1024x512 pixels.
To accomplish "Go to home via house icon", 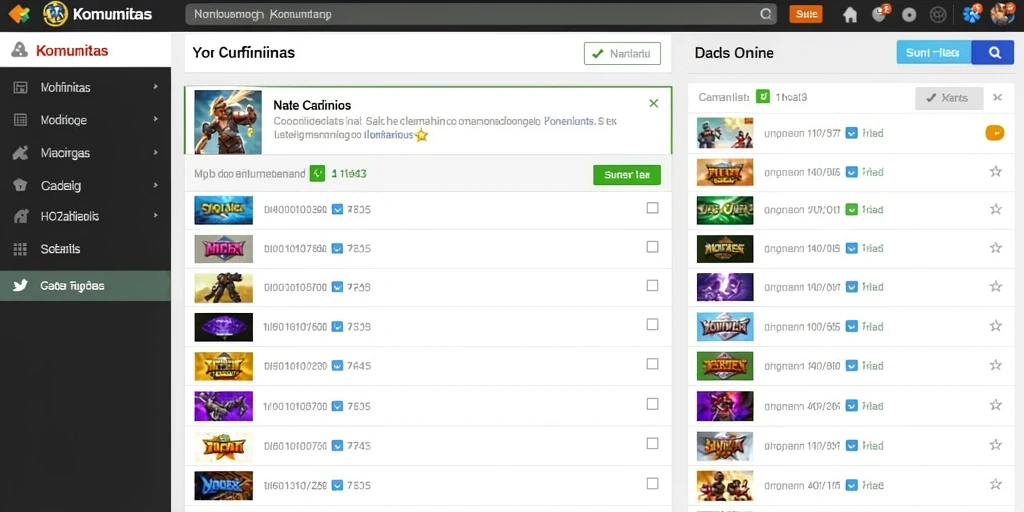I will [850, 14].
